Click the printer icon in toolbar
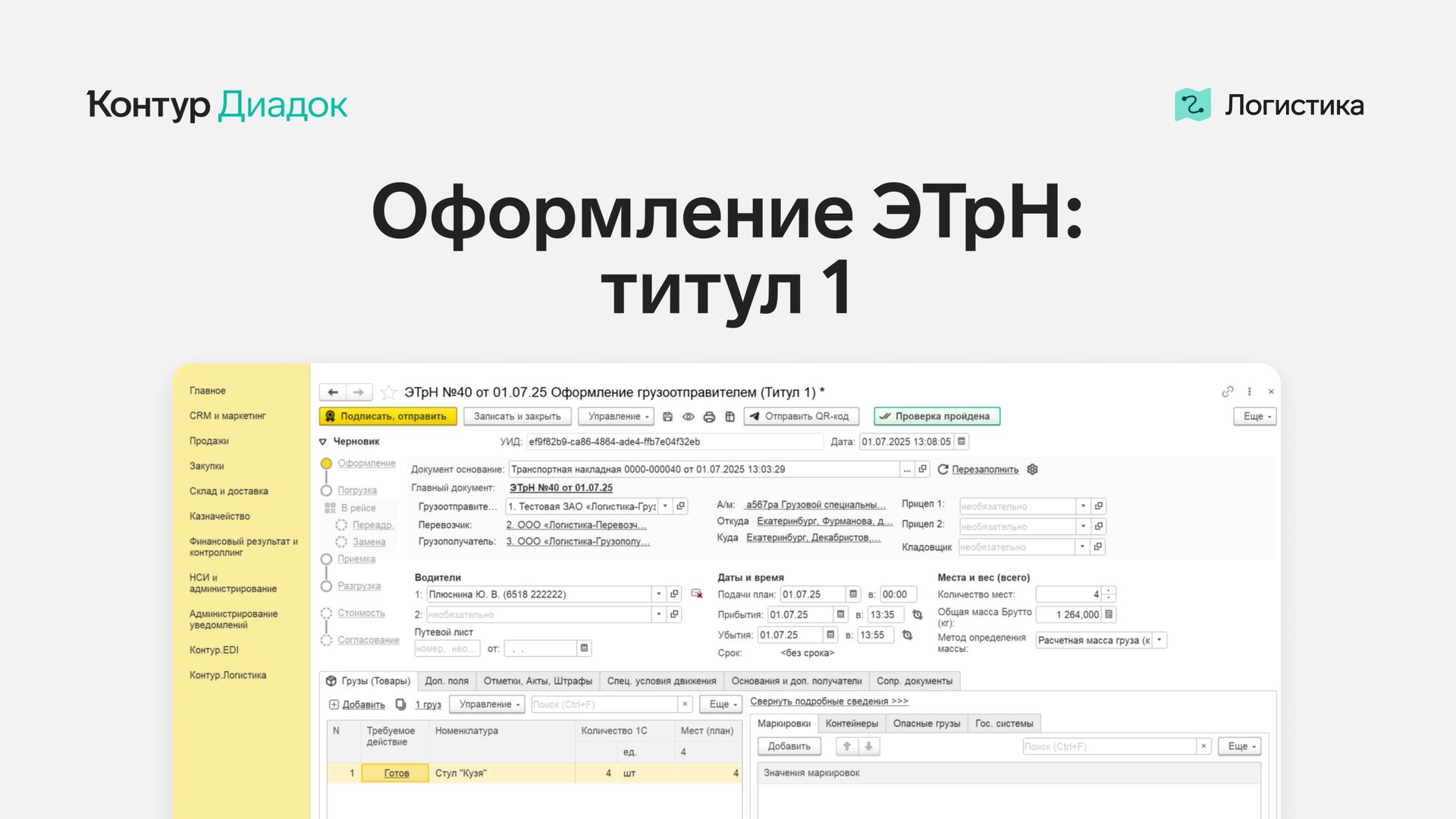 point(709,416)
